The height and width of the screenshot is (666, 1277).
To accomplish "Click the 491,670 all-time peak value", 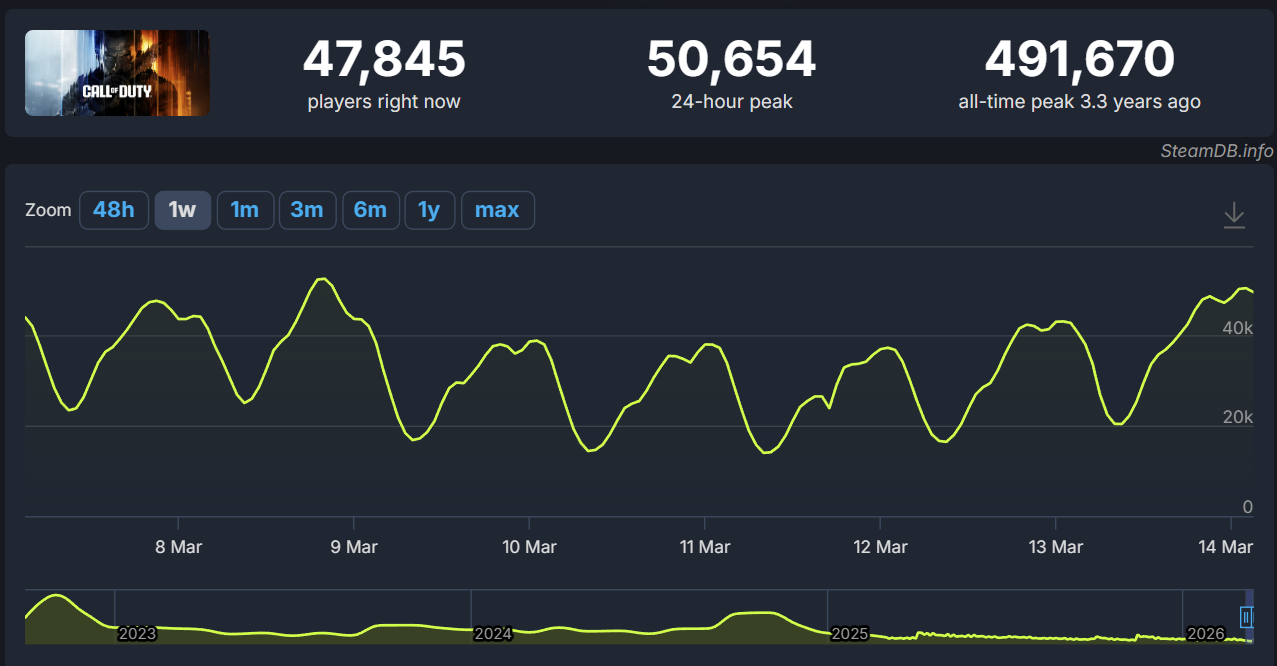I will (1080, 60).
